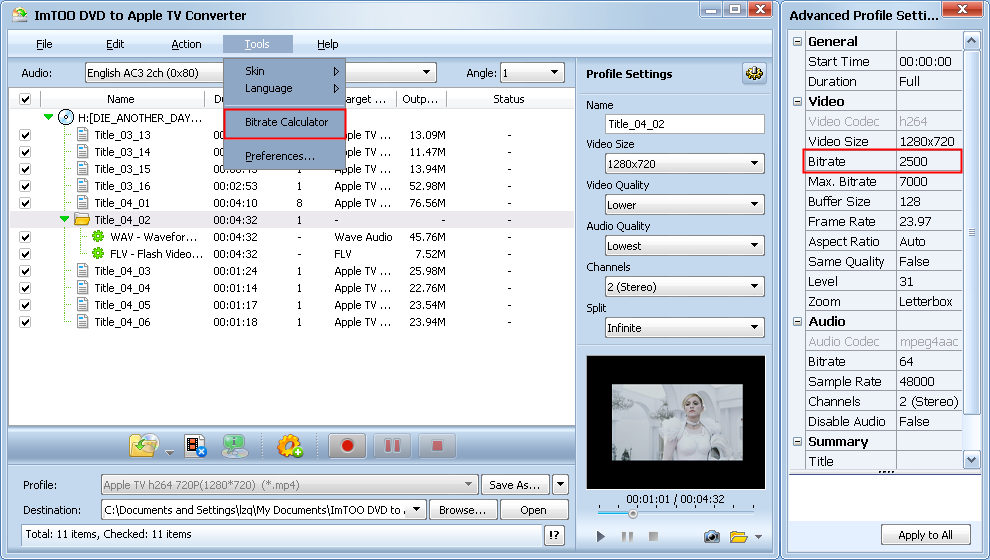
Task: Click the Open destination button
Action: pos(534,510)
